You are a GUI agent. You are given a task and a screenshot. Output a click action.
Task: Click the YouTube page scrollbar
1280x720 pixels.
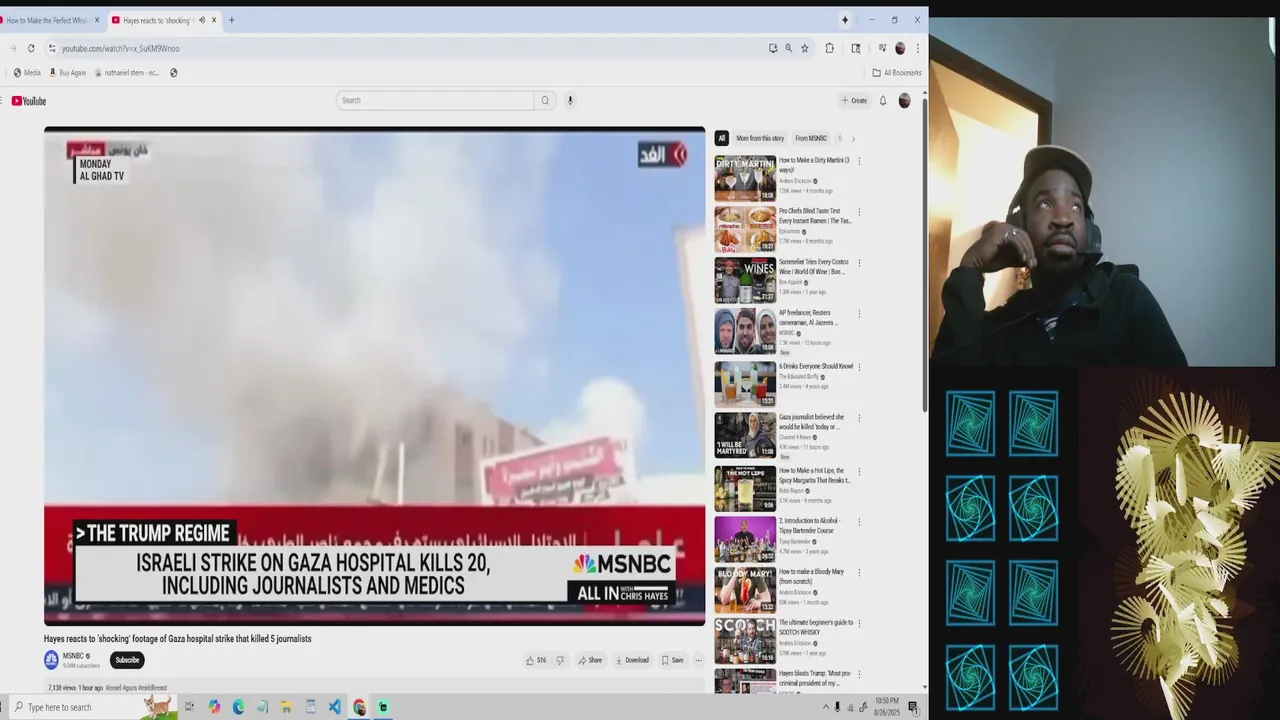point(924,254)
